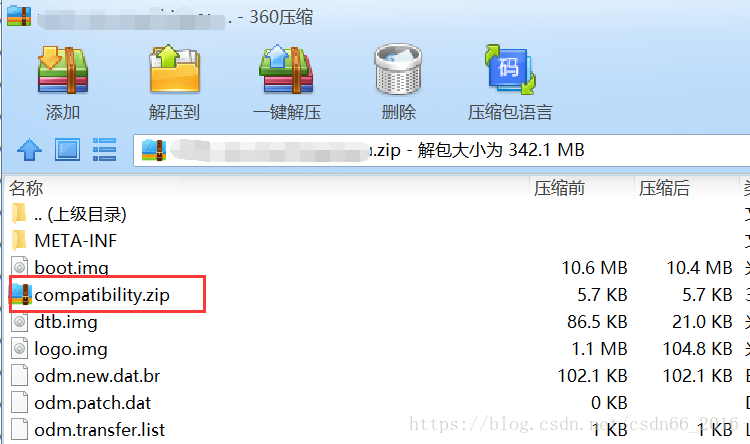Select the .. (上级目录) parent folder entry

click(80, 214)
